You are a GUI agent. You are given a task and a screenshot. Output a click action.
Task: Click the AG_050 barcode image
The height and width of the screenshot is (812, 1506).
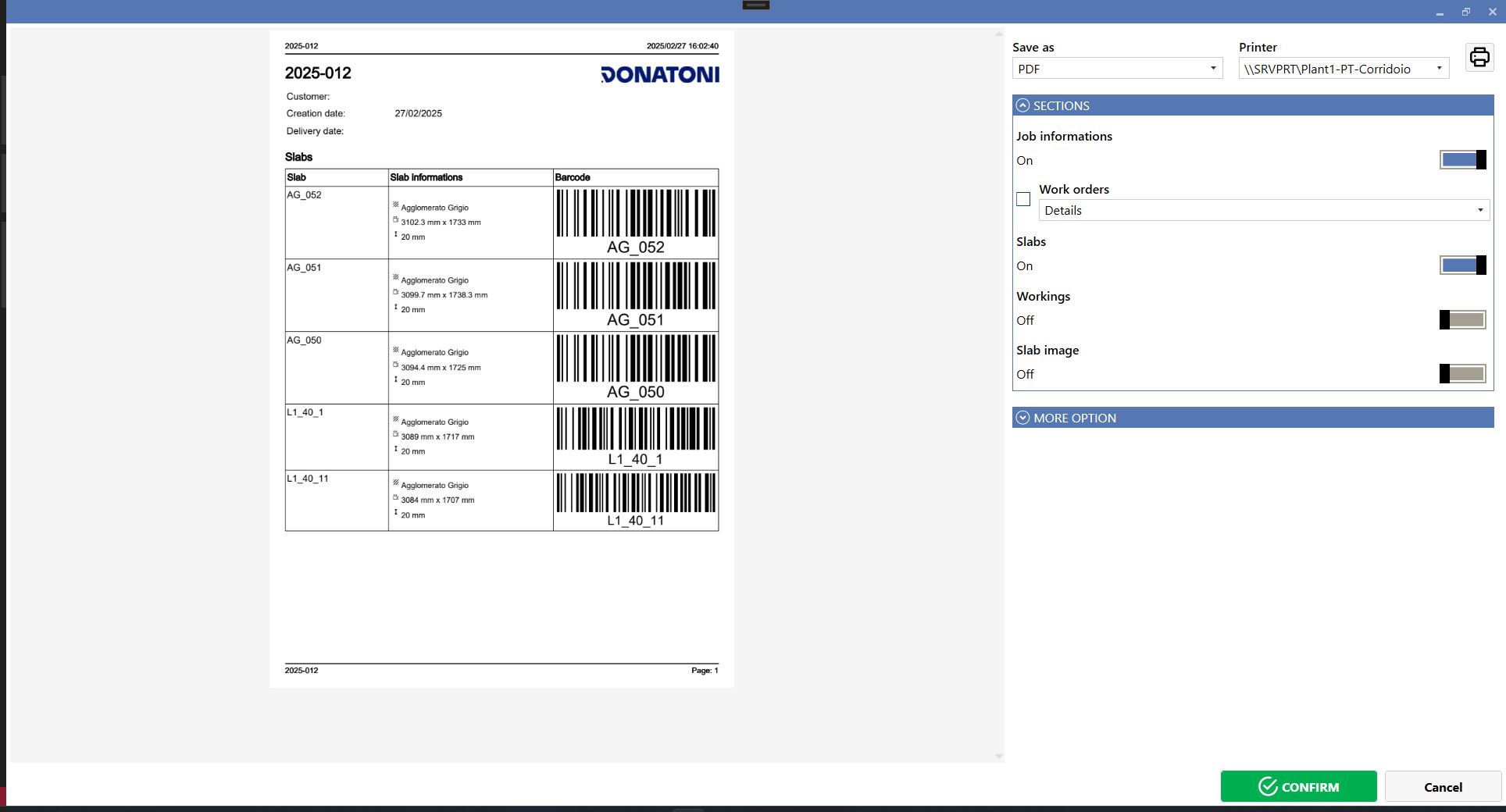tap(636, 368)
